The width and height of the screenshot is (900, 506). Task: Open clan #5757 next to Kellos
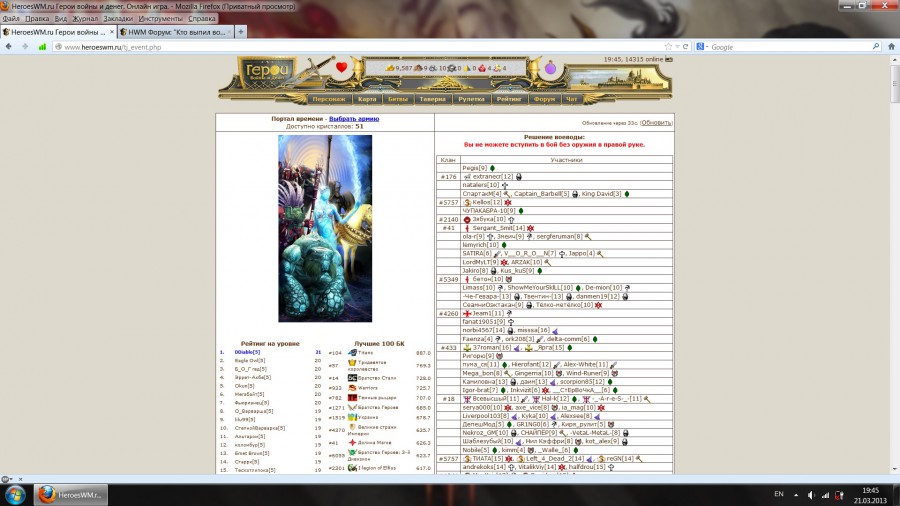point(448,203)
